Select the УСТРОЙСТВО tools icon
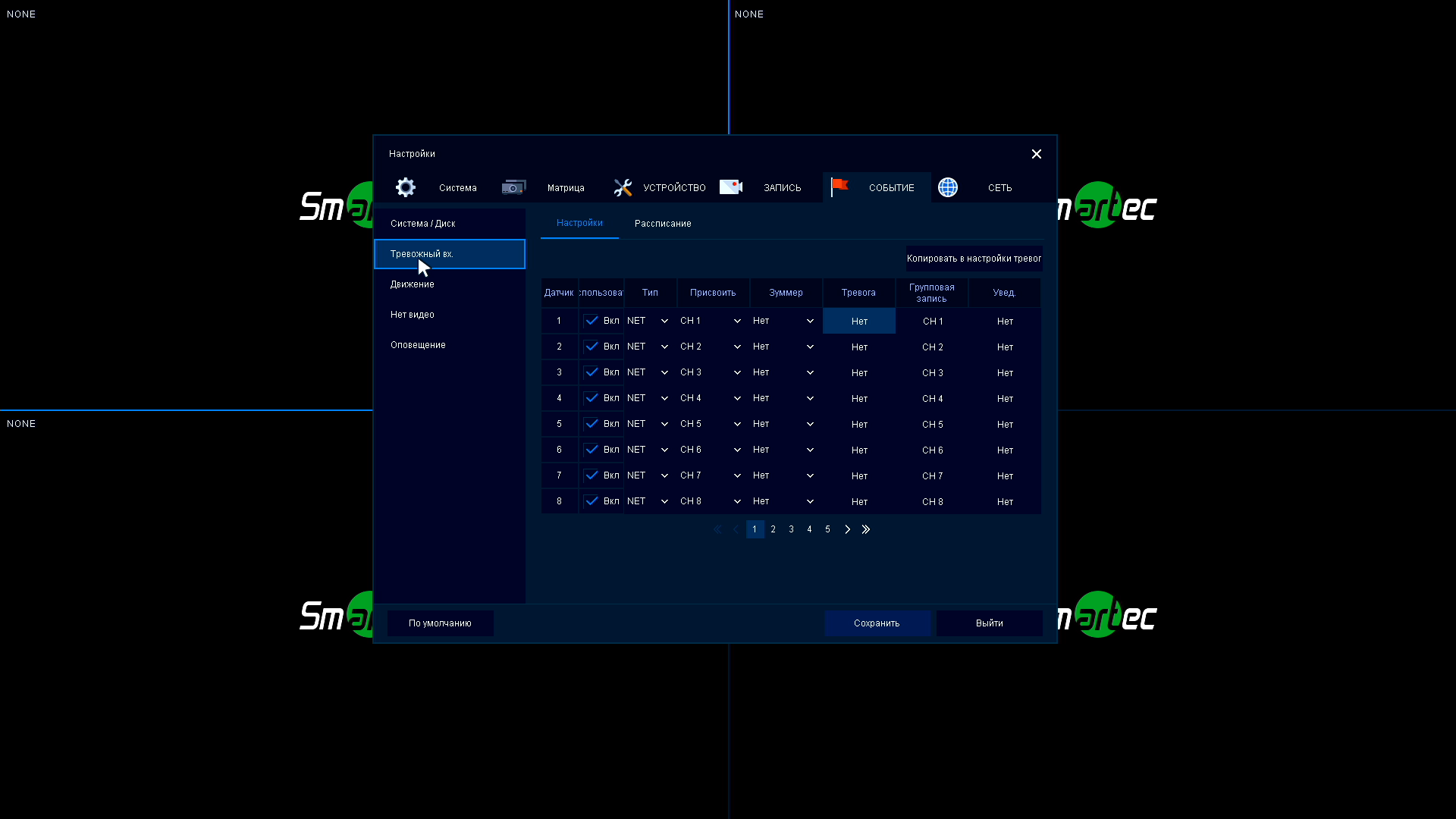Viewport: 1456px width, 819px height. pyautogui.click(x=623, y=187)
